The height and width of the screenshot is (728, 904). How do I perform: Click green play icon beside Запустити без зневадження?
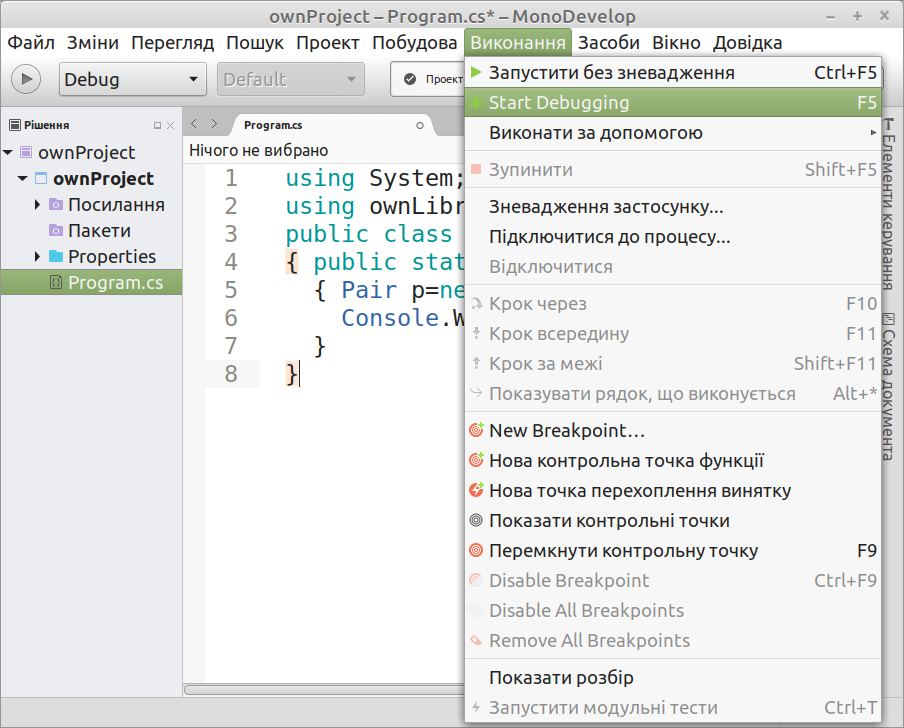(476, 72)
